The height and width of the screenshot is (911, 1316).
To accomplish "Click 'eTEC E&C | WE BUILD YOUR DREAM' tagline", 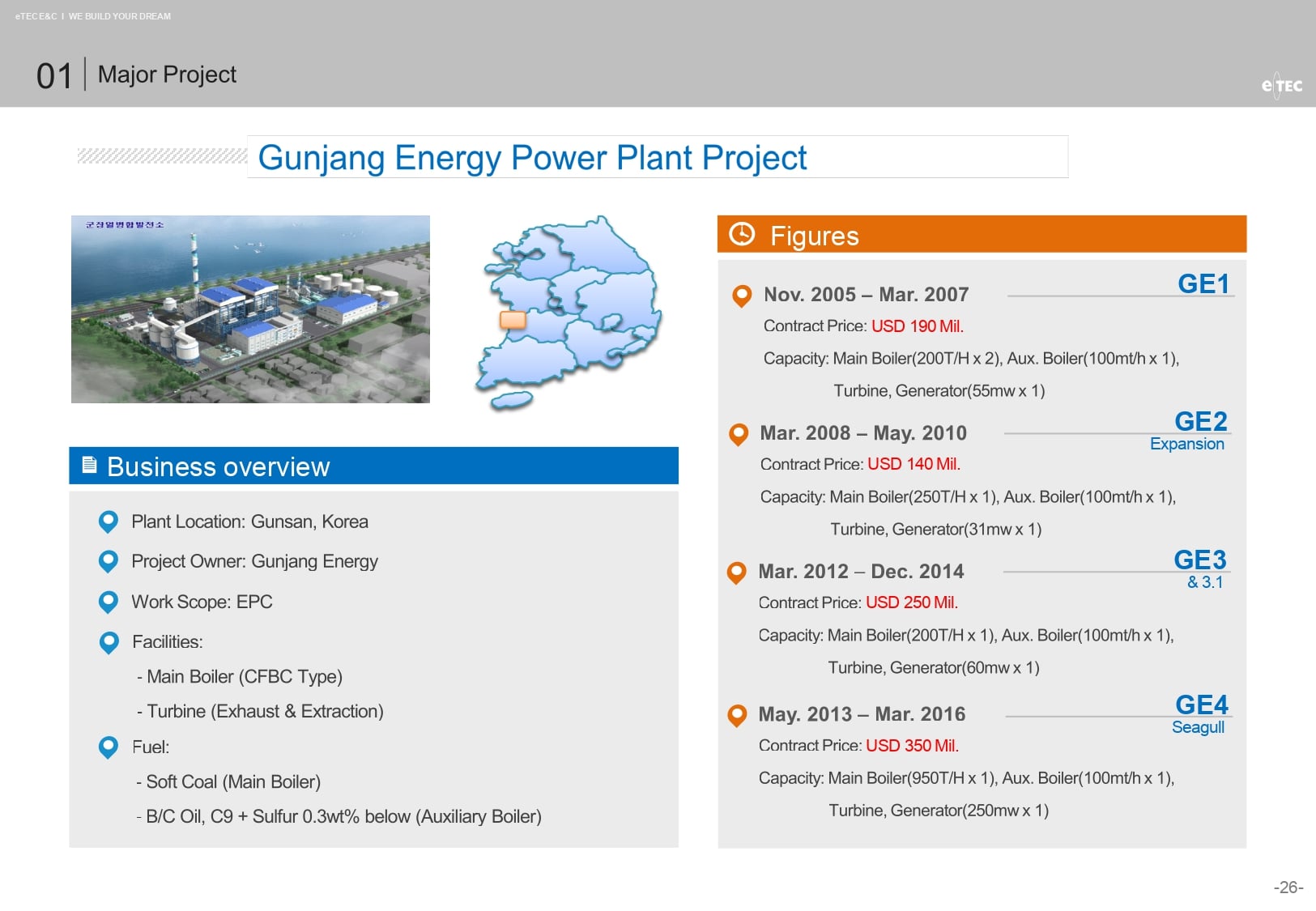I will 93,16.
